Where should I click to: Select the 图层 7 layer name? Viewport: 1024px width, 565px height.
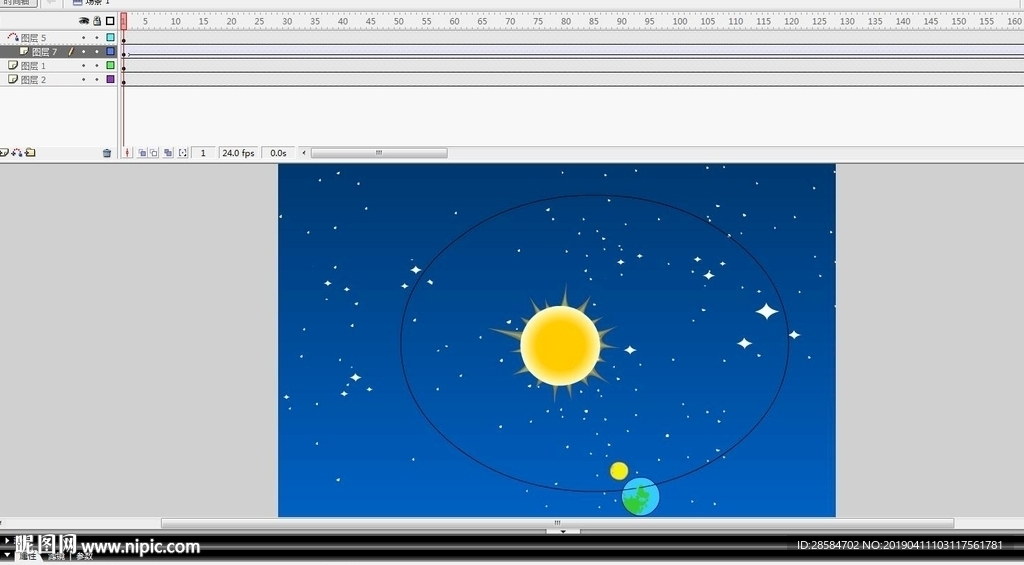(44, 52)
